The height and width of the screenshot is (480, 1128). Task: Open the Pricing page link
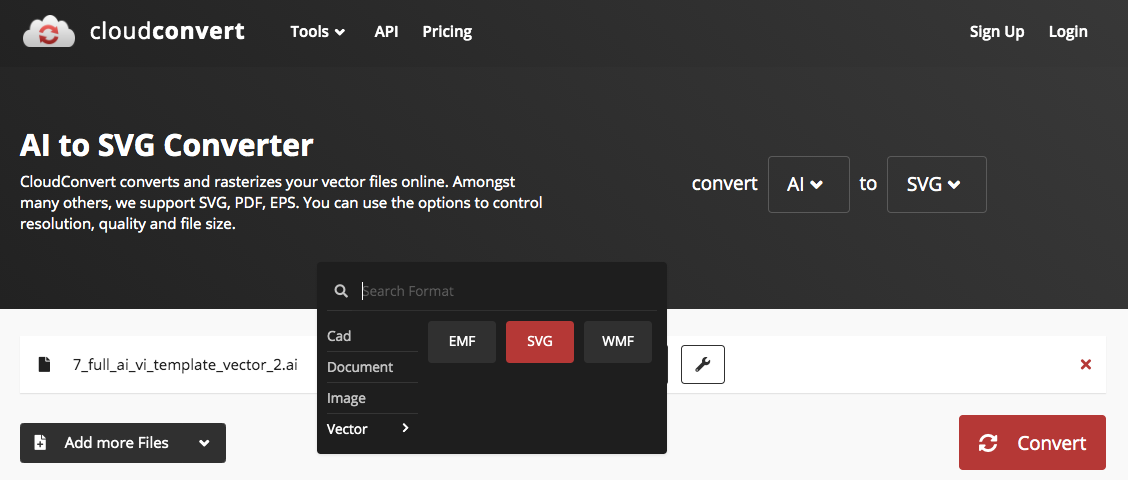(x=447, y=32)
